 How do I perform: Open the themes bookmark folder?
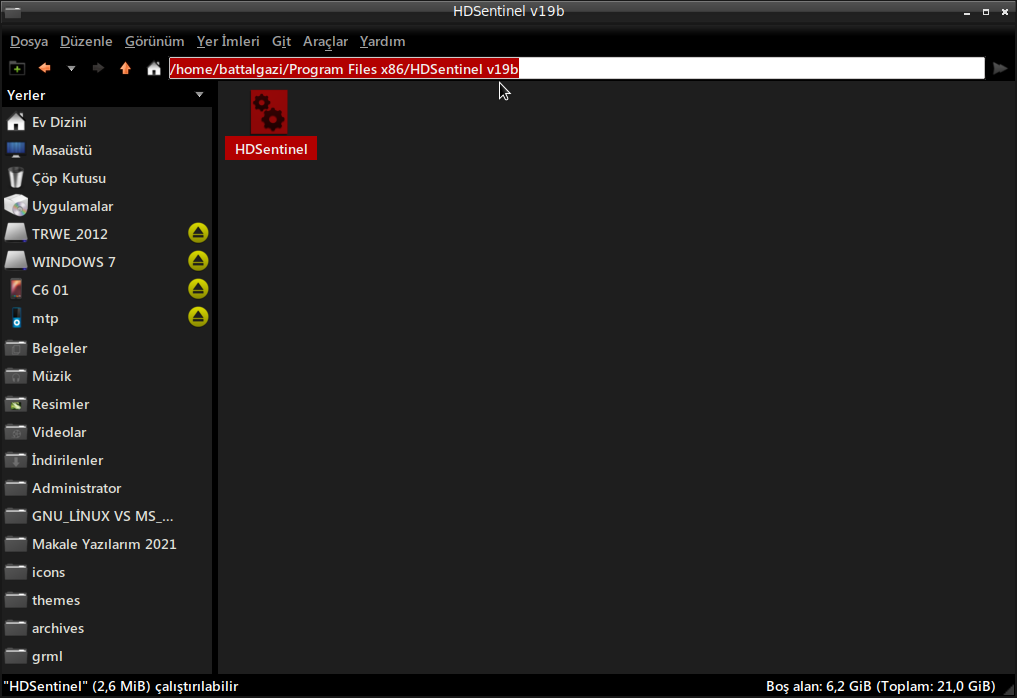[x=106, y=600]
